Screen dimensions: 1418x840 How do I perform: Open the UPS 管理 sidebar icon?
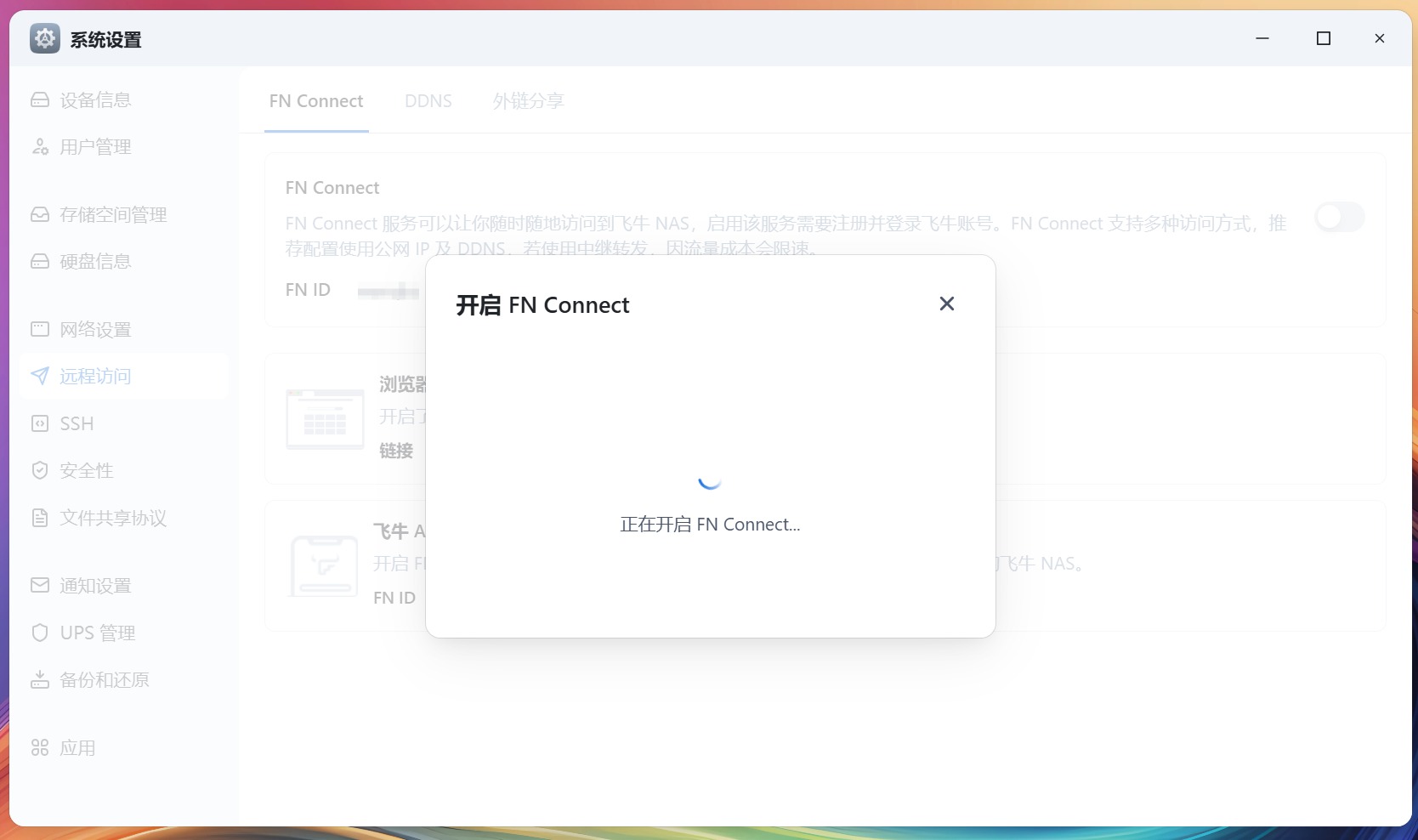tap(40, 633)
